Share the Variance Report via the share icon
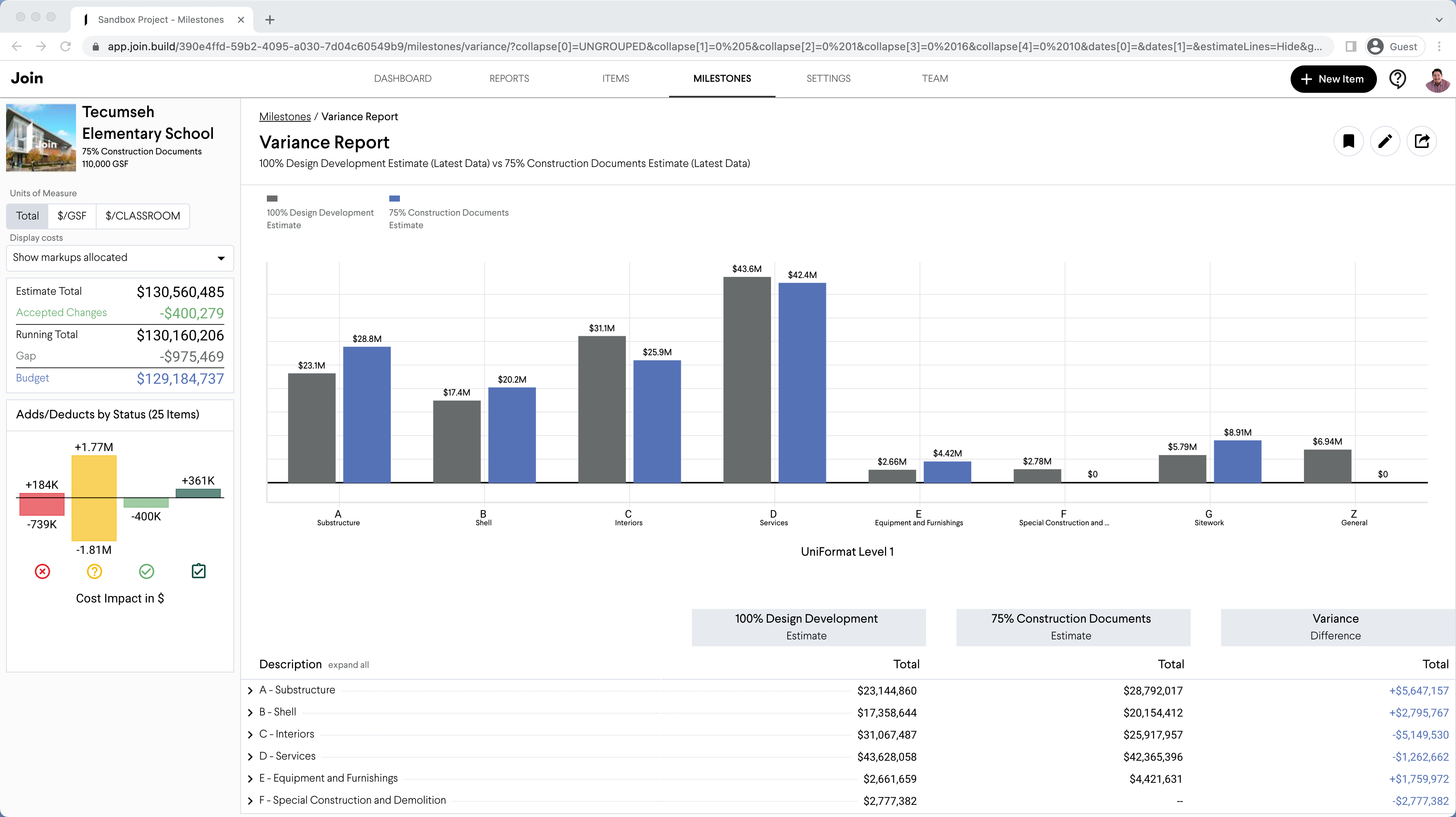The height and width of the screenshot is (817, 1456). point(1422,141)
